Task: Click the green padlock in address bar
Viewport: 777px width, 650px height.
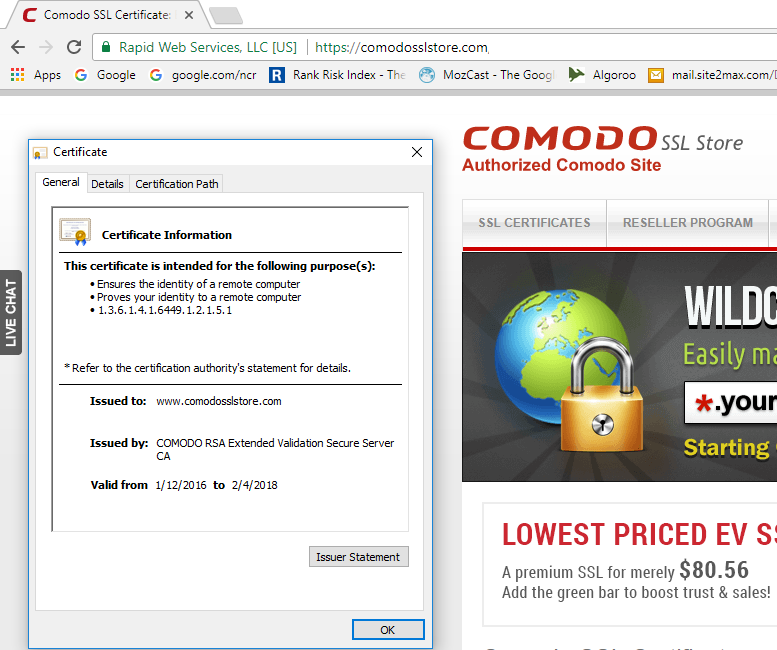Action: (x=106, y=47)
